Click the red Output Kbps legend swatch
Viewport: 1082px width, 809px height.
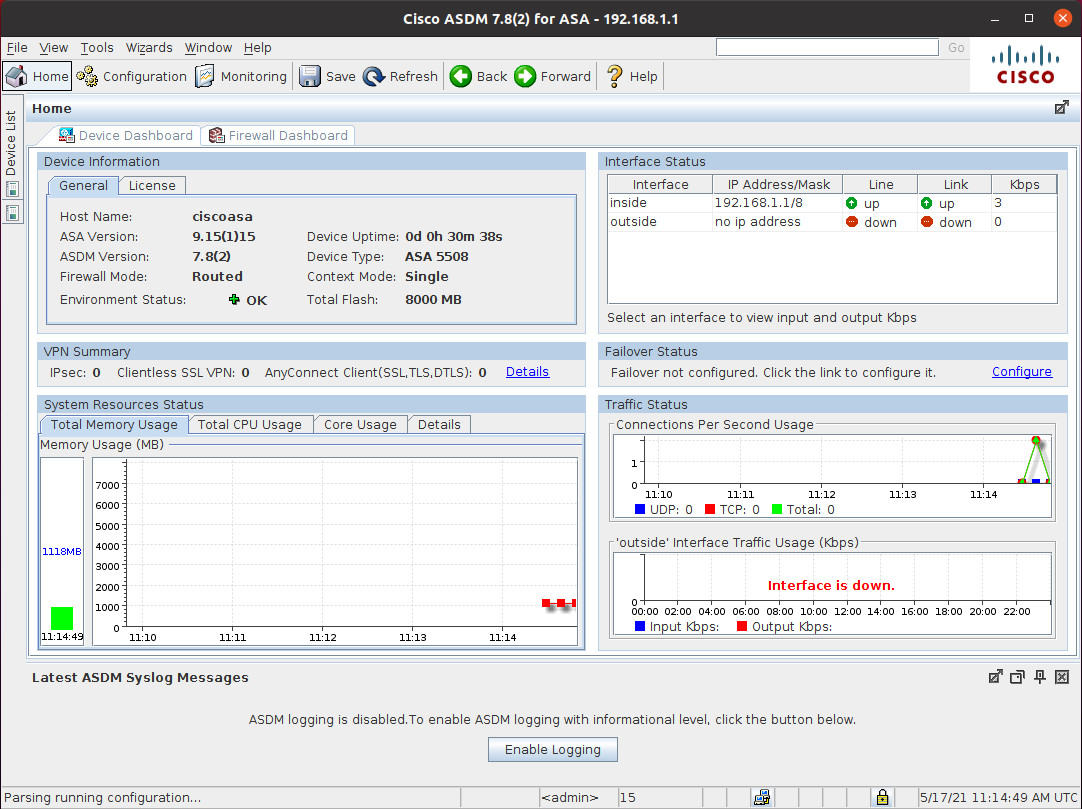click(742, 626)
